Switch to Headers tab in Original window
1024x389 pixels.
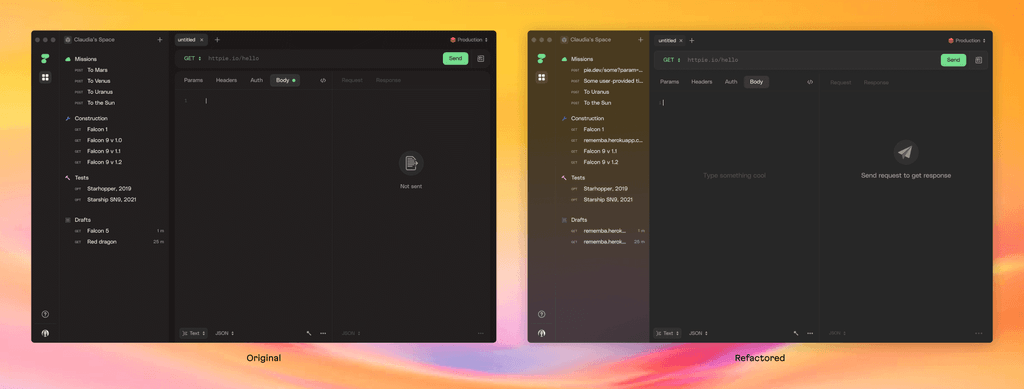(x=227, y=80)
